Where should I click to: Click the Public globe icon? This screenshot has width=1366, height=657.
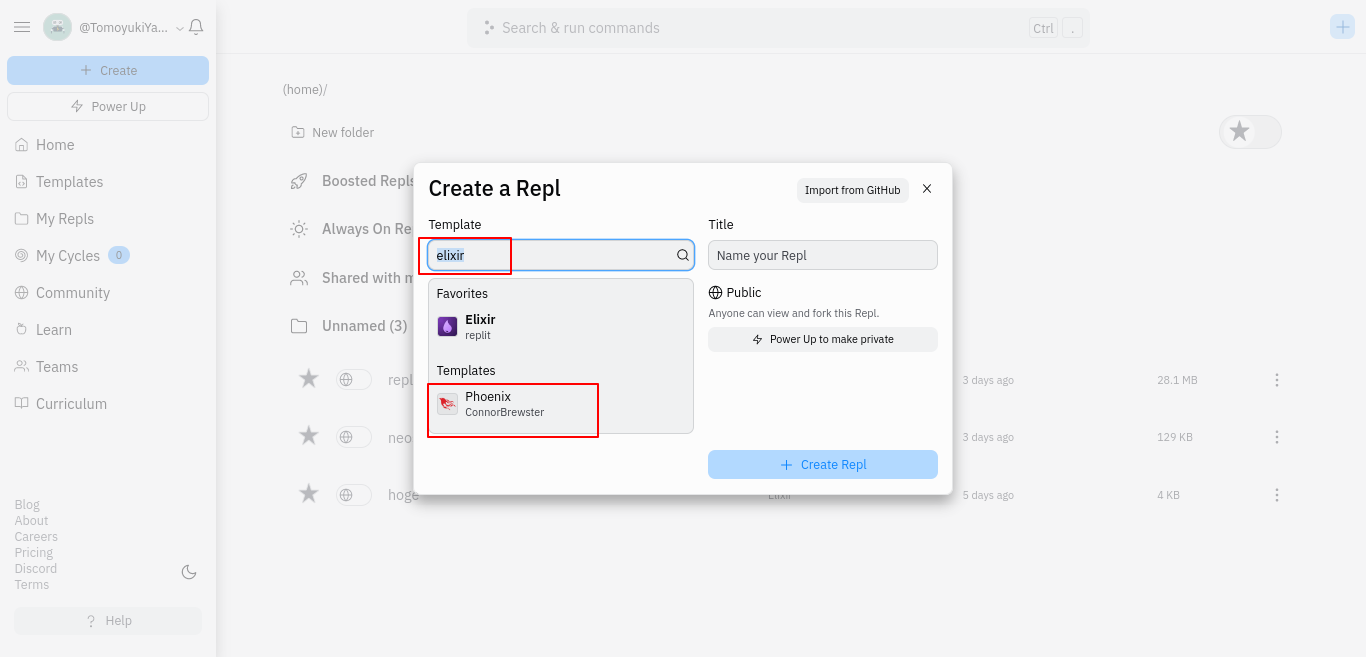tap(716, 293)
